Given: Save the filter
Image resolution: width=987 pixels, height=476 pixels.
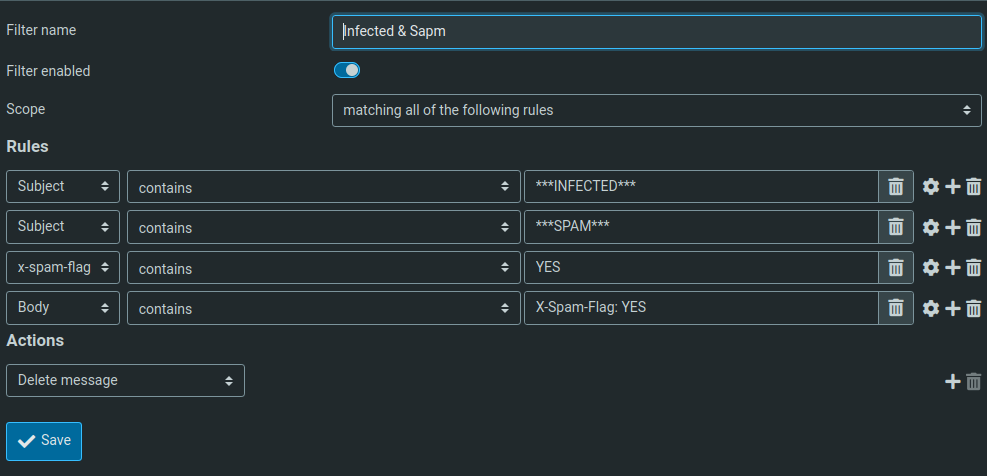Looking at the screenshot, I should pyautogui.click(x=44, y=441).
